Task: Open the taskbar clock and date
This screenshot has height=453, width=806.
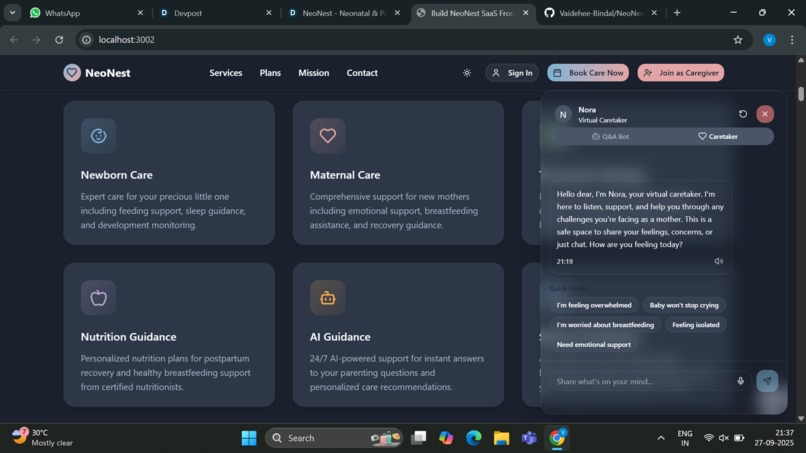Action: tap(774, 438)
